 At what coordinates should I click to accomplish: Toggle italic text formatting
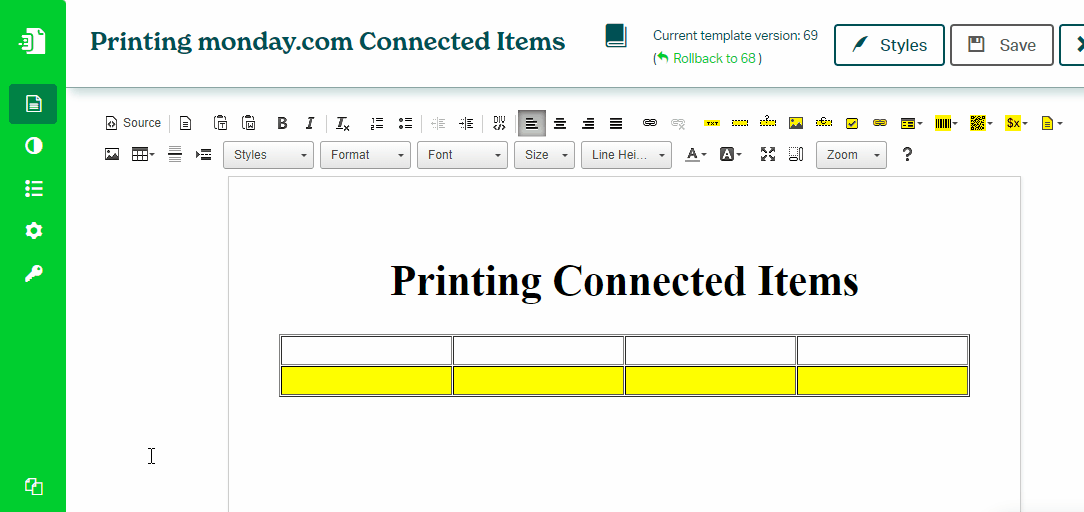point(310,123)
